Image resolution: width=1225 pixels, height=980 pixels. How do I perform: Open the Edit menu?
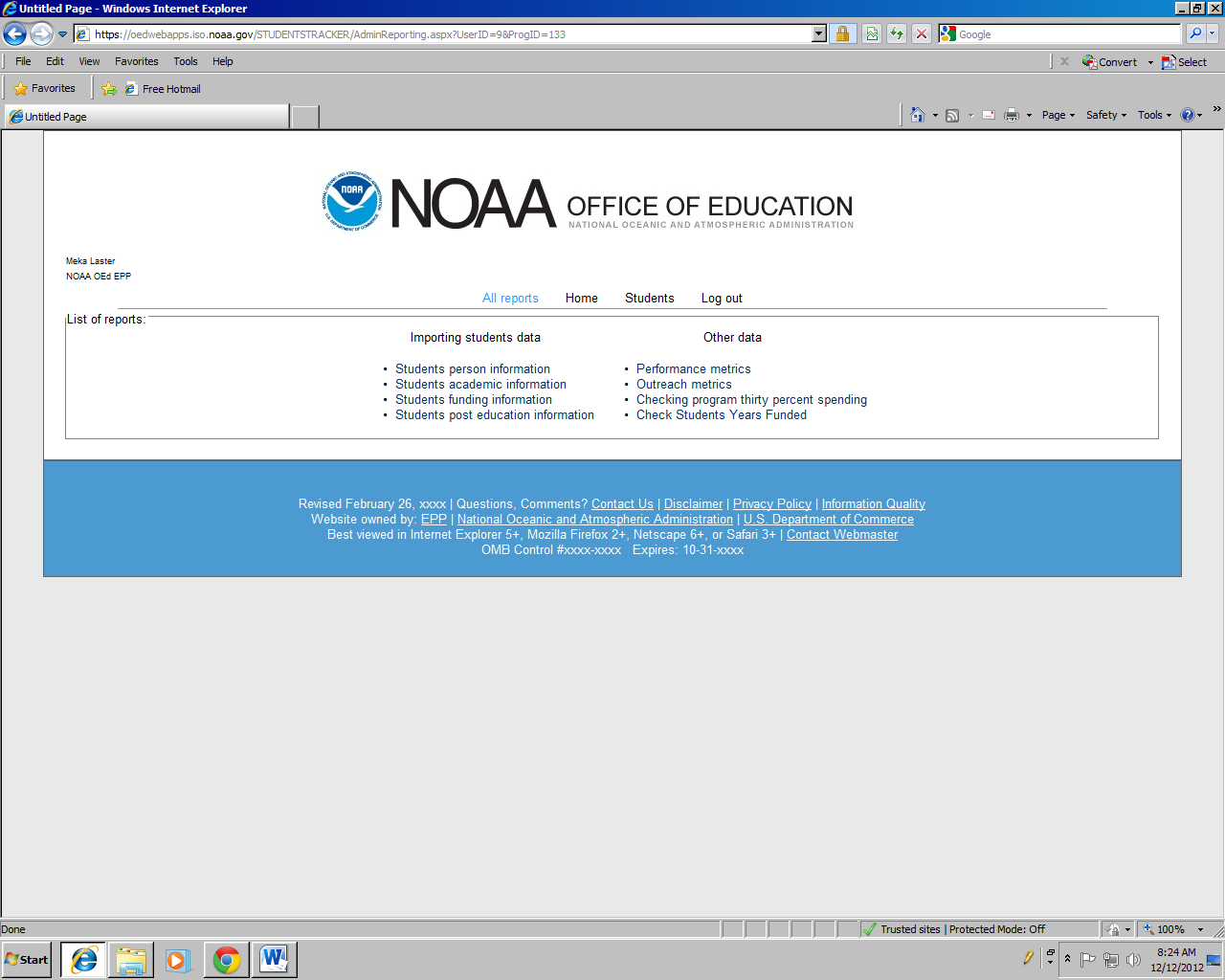coord(55,61)
